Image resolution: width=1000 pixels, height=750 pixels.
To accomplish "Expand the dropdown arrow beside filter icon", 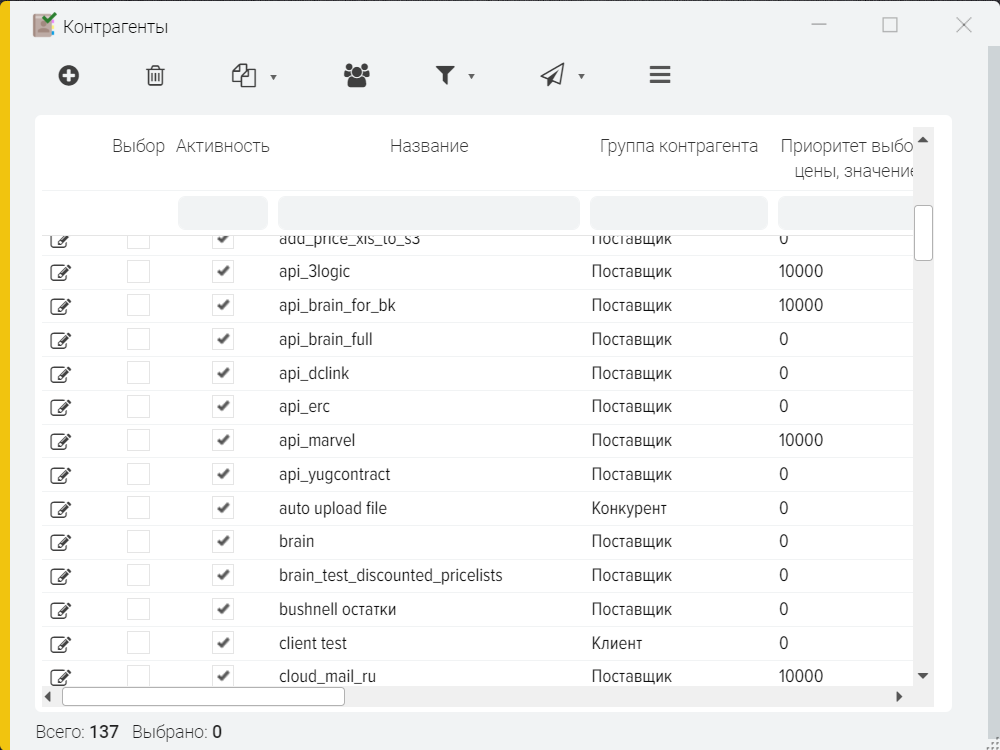I will (x=471, y=77).
